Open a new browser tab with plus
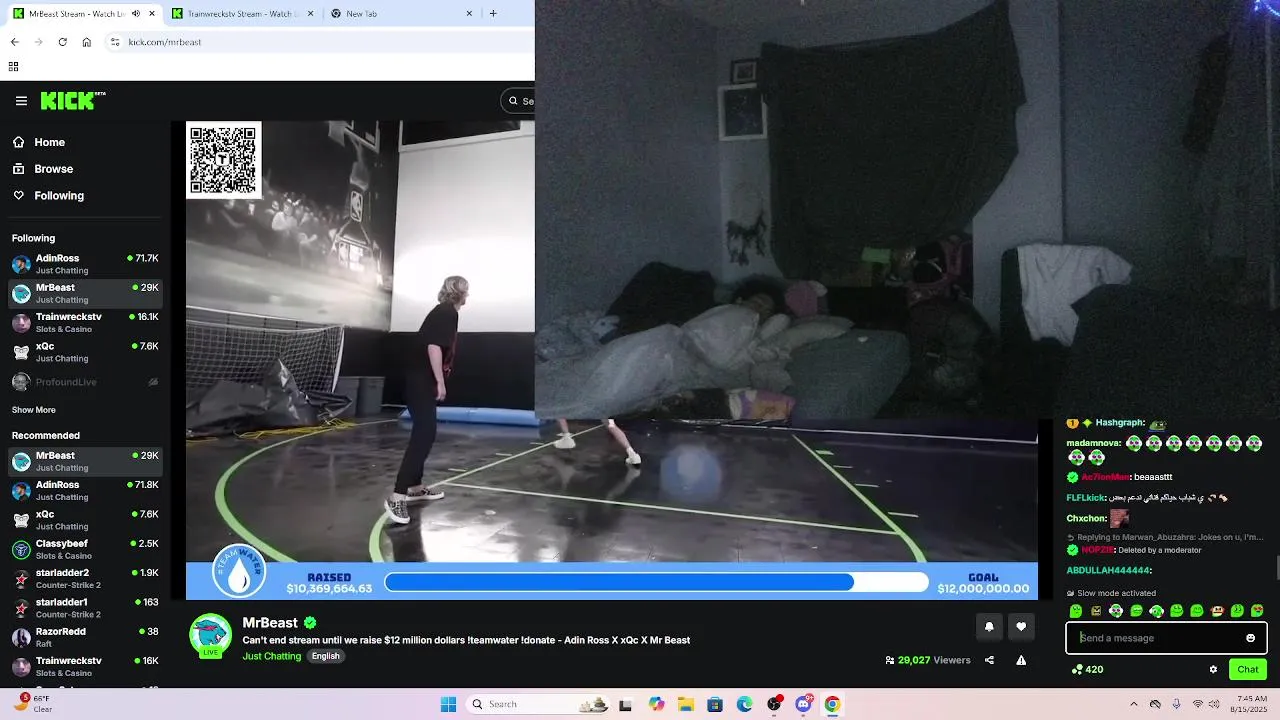The image size is (1280, 720). (493, 13)
